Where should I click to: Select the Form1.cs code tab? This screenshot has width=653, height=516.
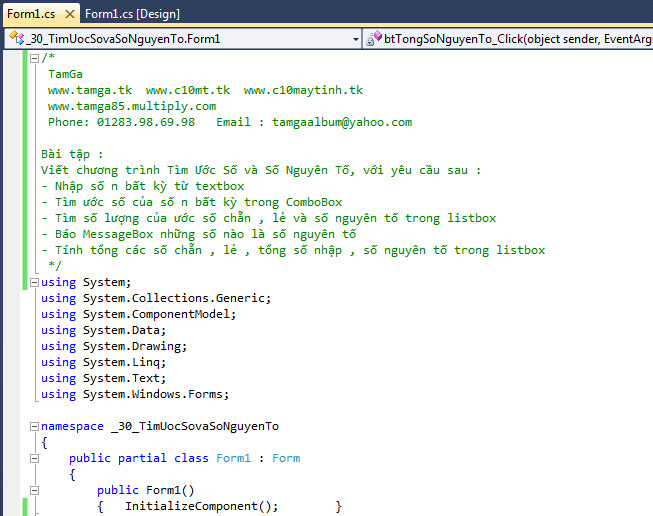pyautogui.click(x=31, y=14)
